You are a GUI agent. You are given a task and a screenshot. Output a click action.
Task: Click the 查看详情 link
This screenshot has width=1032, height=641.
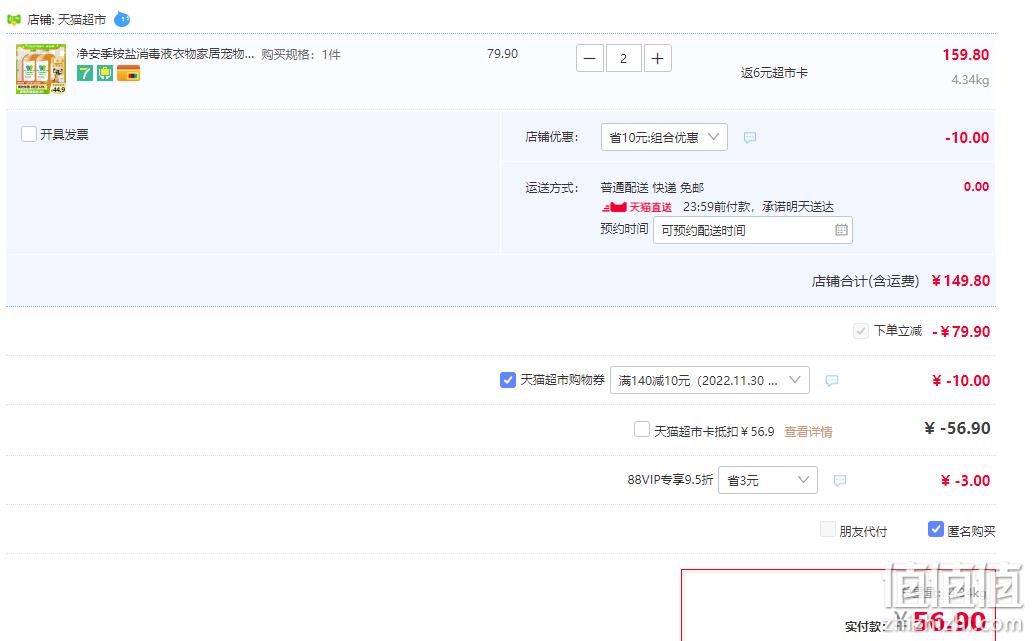808,432
